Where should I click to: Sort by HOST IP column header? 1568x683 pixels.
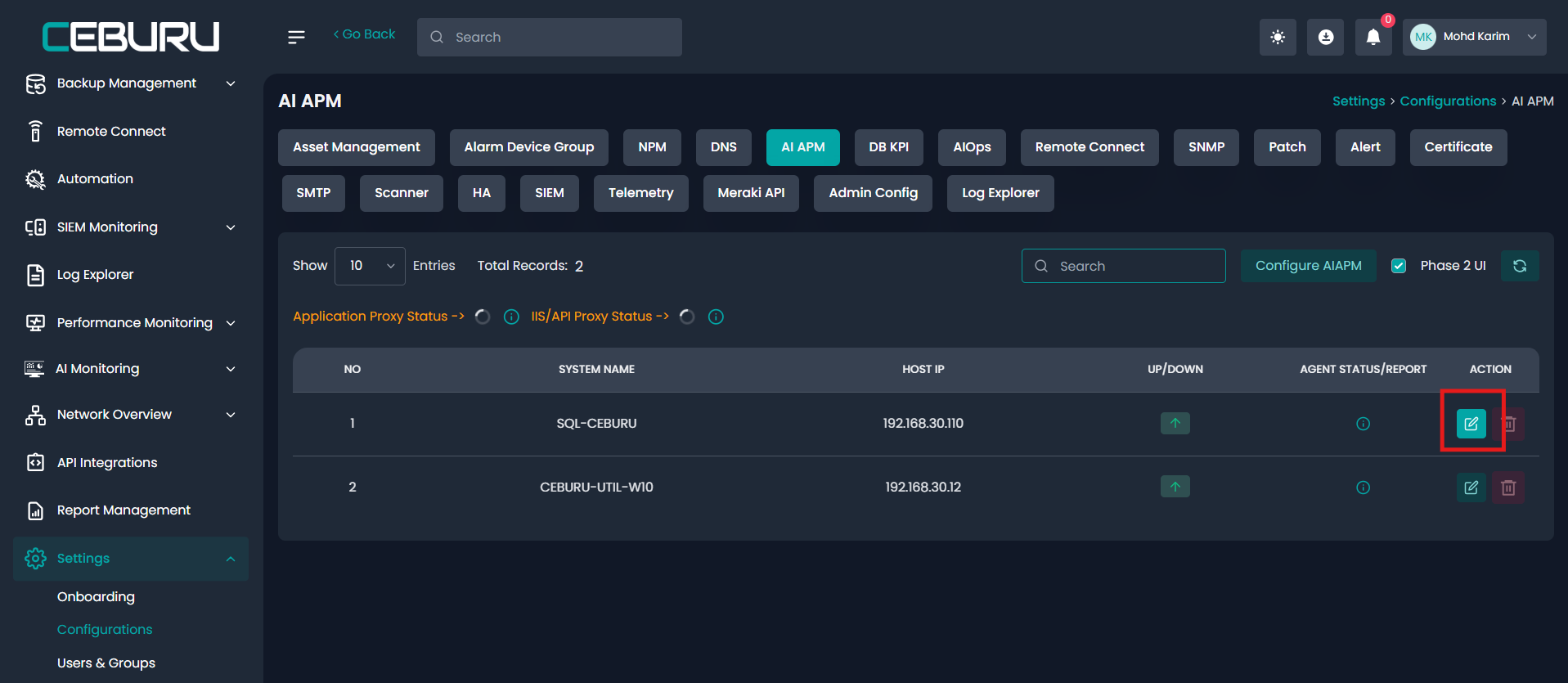(x=923, y=370)
